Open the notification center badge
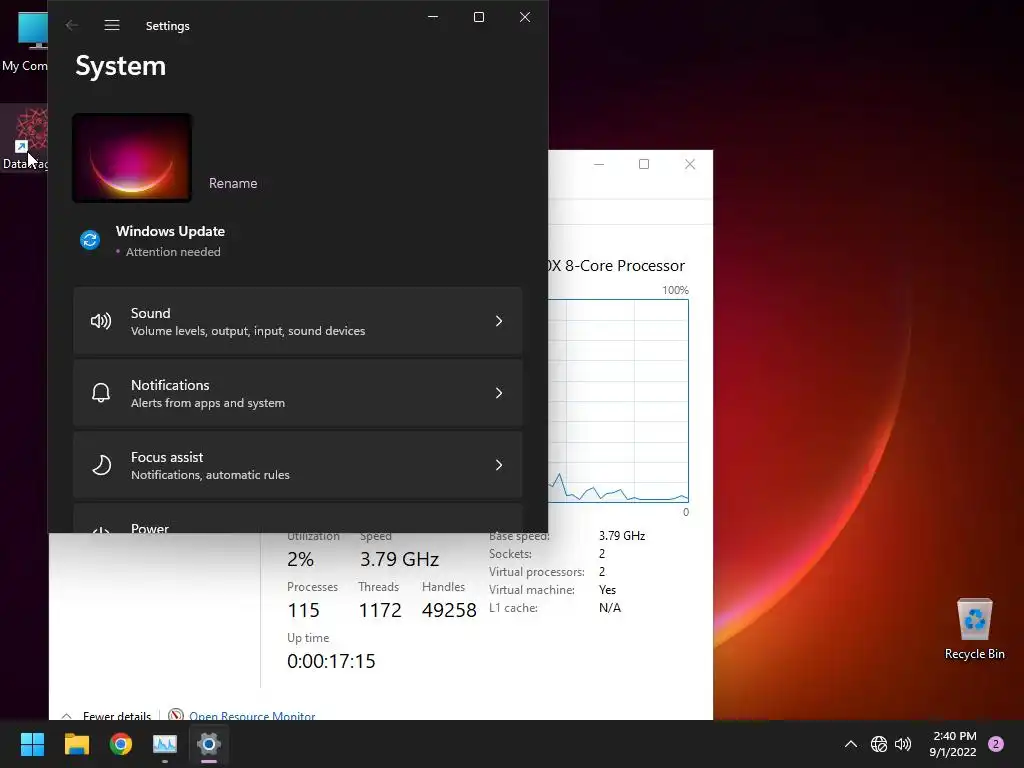Image resolution: width=1024 pixels, height=768 pixels. tap(996, 744)
